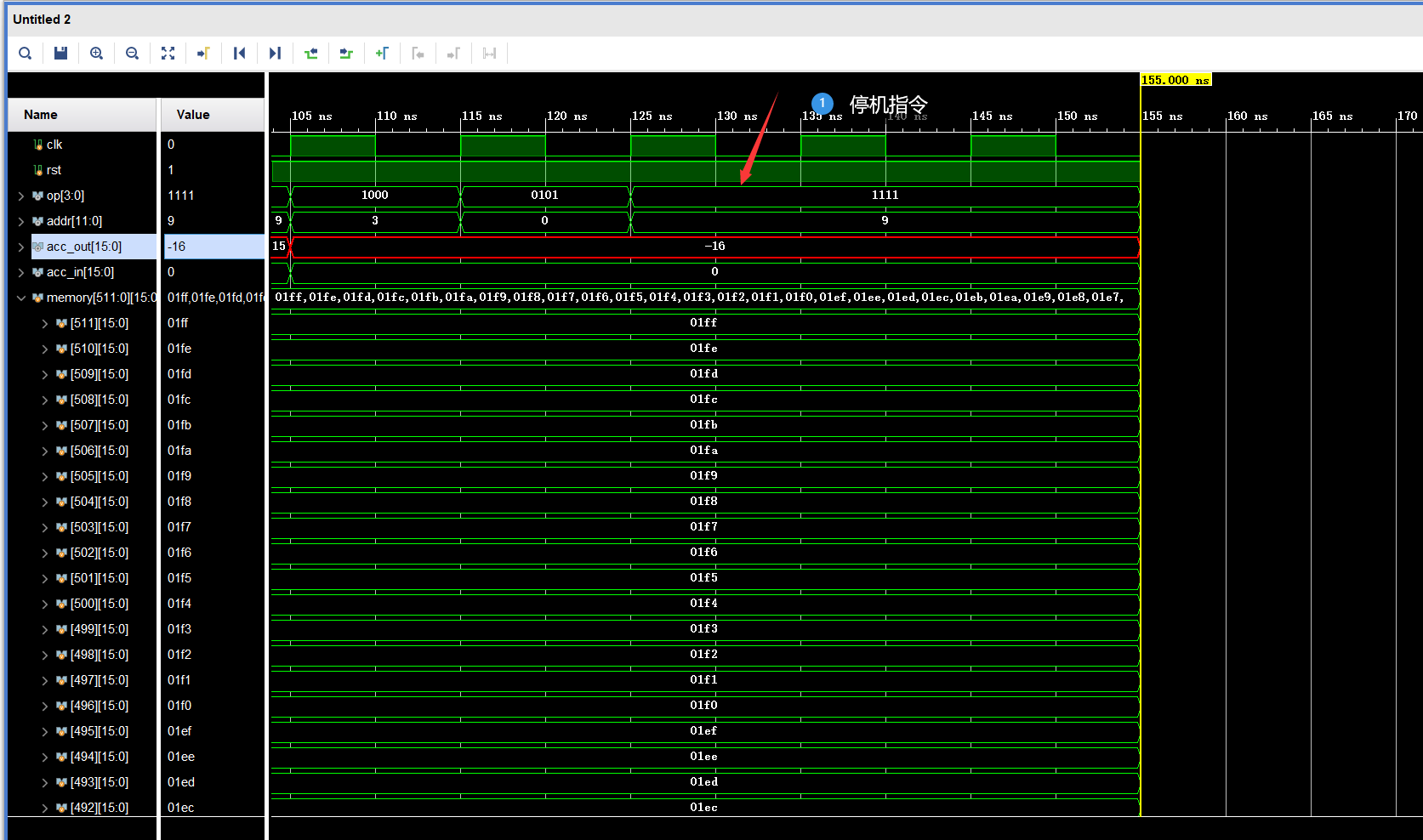Select memory row [493][15:0]

tap(100, 782)
